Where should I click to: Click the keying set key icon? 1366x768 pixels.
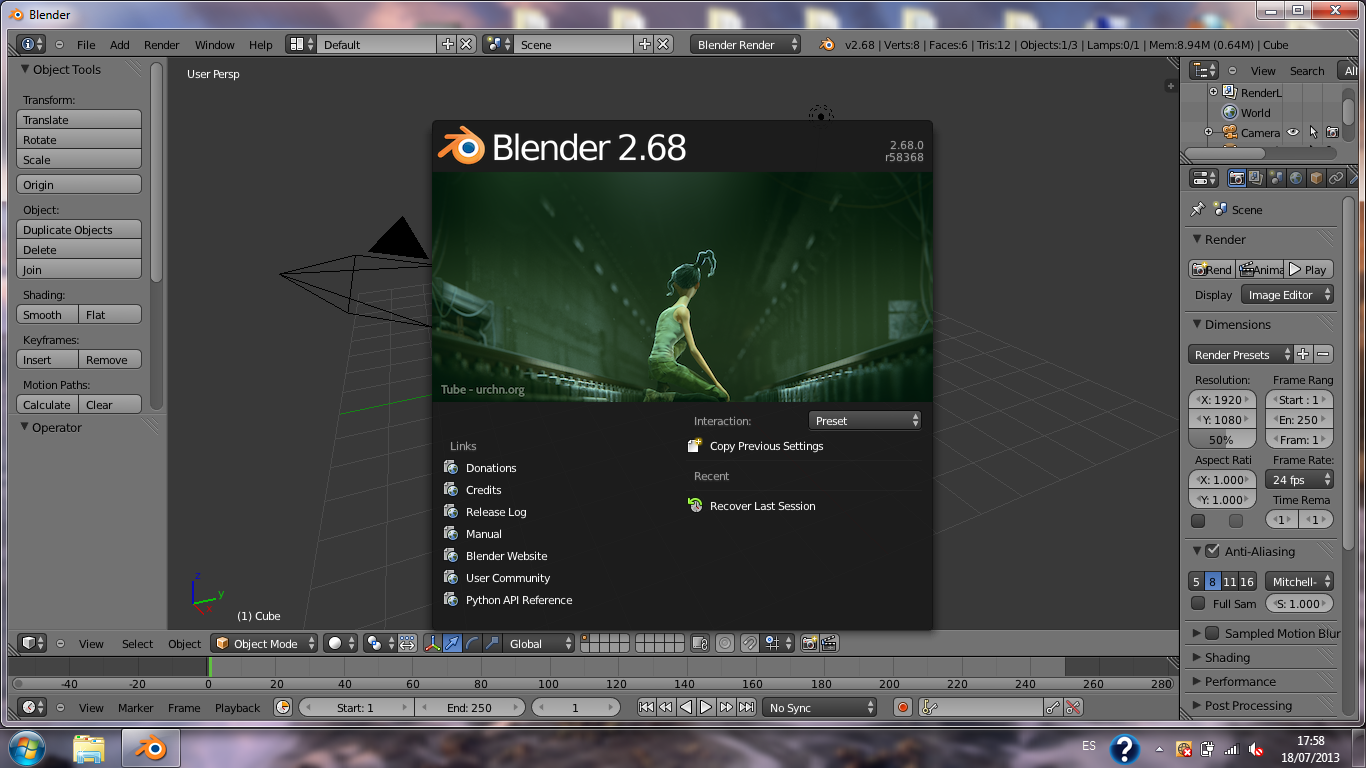coord(929,708)
